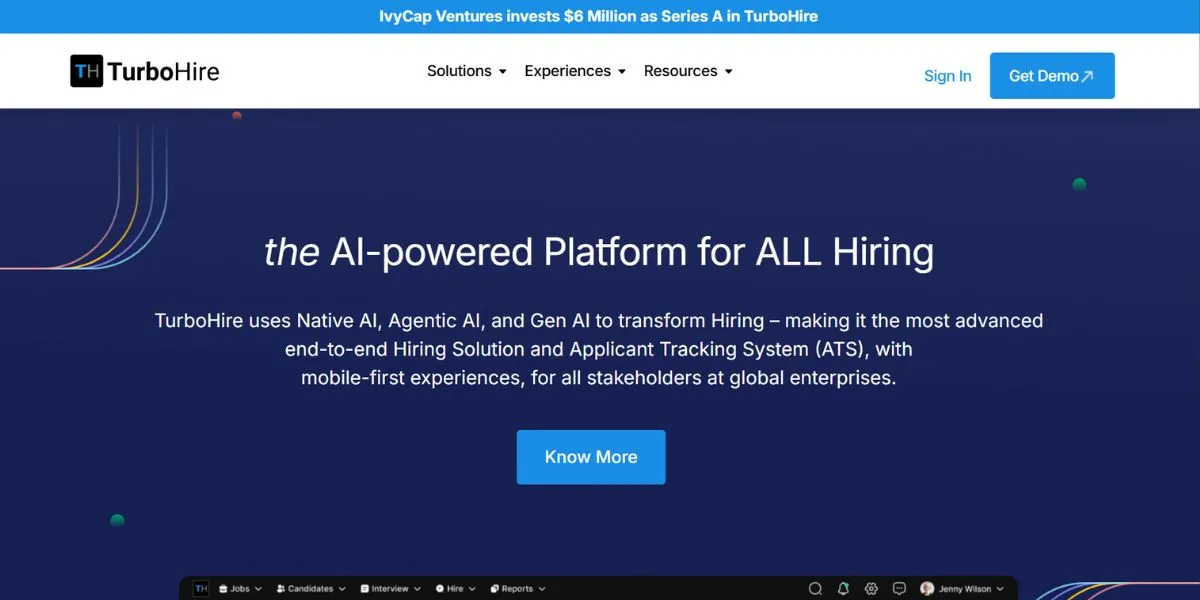Click the Candidates people icon
The height and width of the screenshot is (600, 1200).
click(x=282, y=588)
